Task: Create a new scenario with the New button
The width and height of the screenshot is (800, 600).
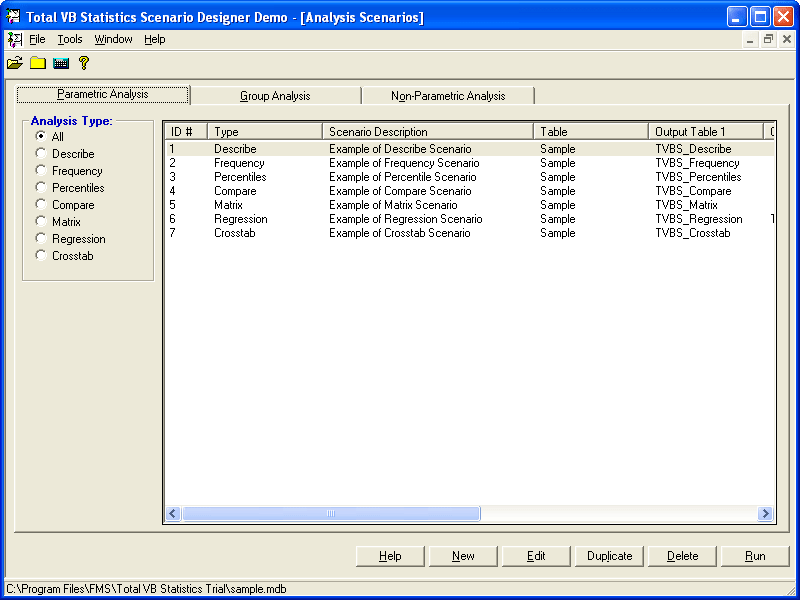Action: click(462, 556)
